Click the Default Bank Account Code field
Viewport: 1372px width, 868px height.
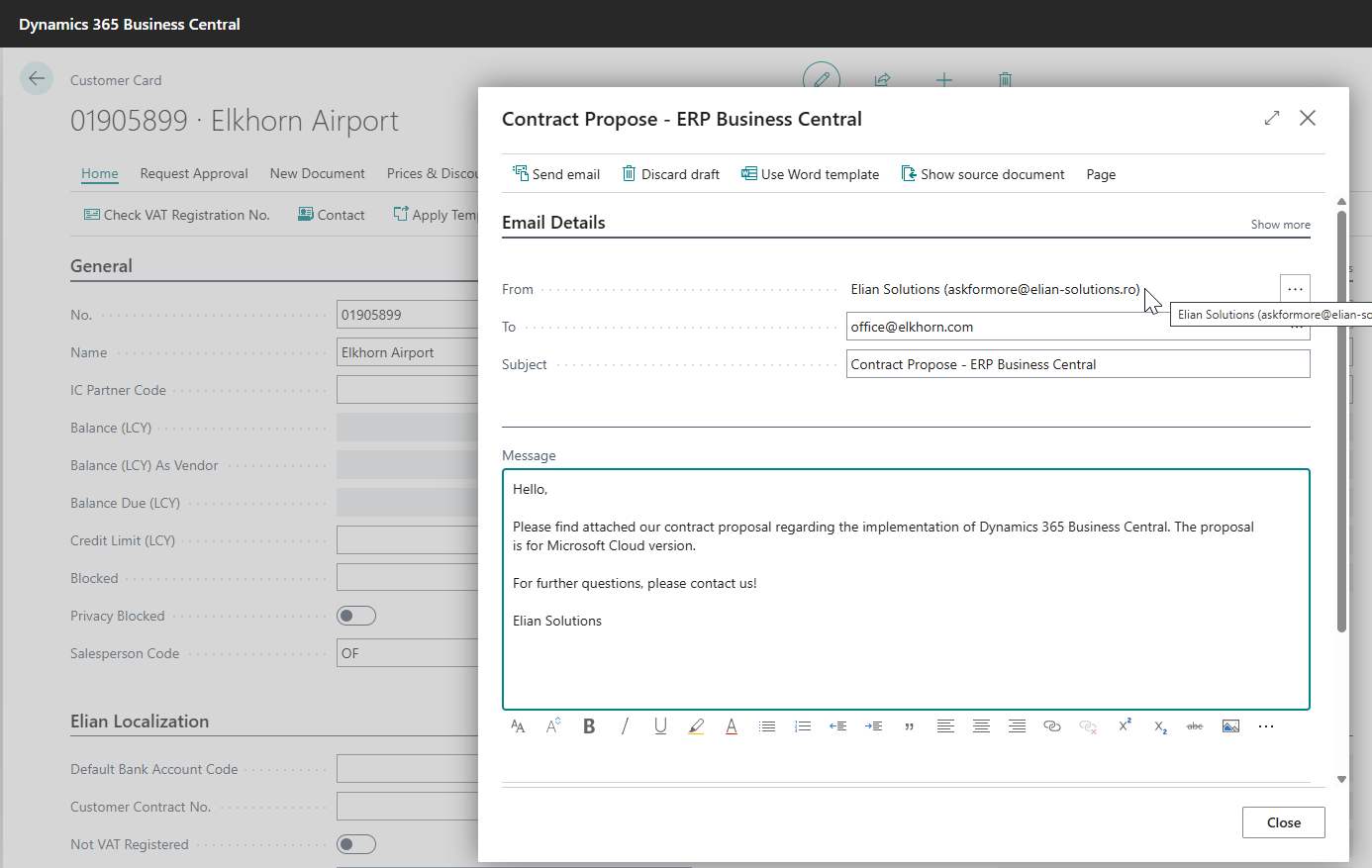(x=408, y=769)
